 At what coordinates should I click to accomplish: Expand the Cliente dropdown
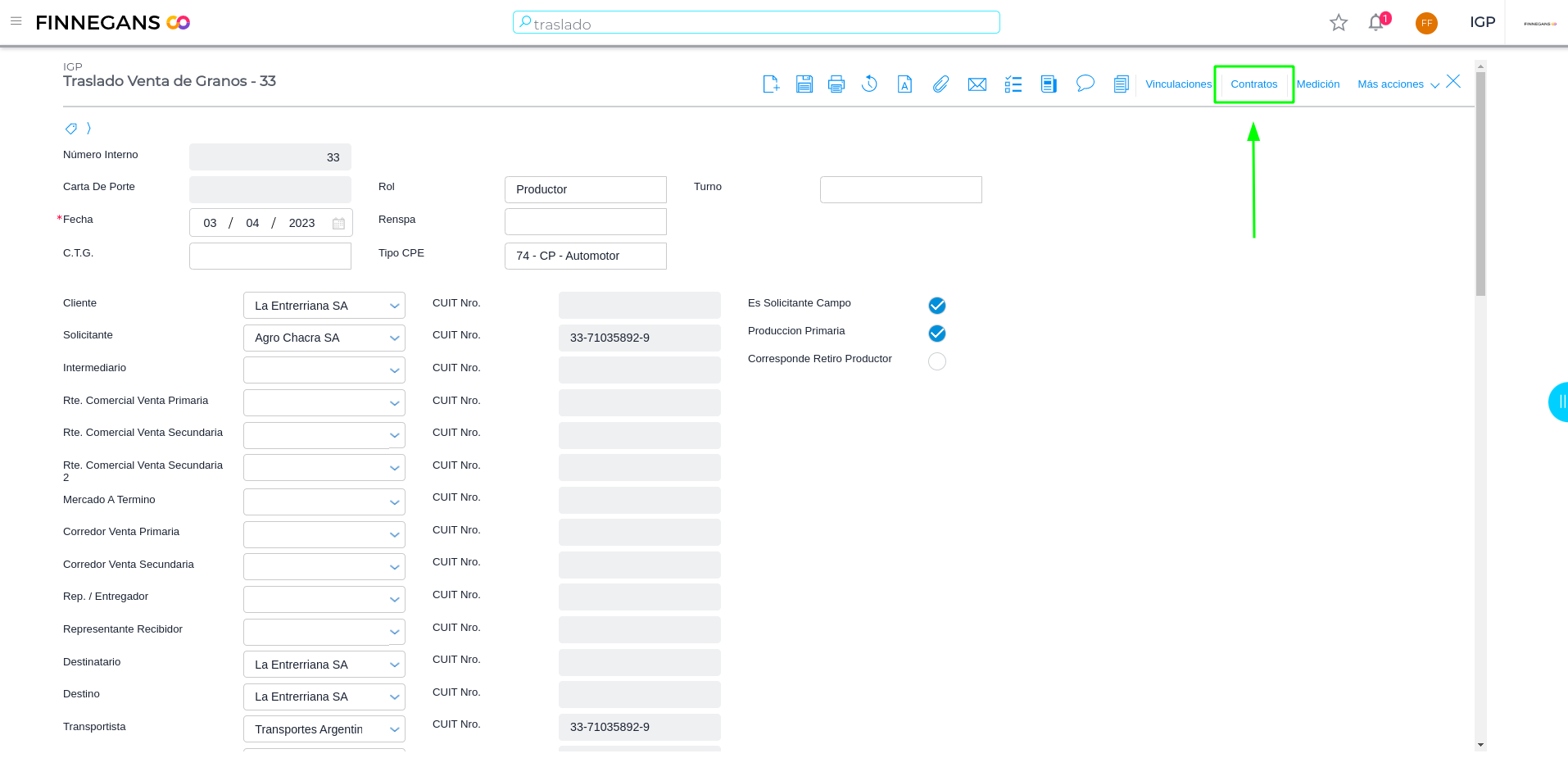click(x=394, y=306)
